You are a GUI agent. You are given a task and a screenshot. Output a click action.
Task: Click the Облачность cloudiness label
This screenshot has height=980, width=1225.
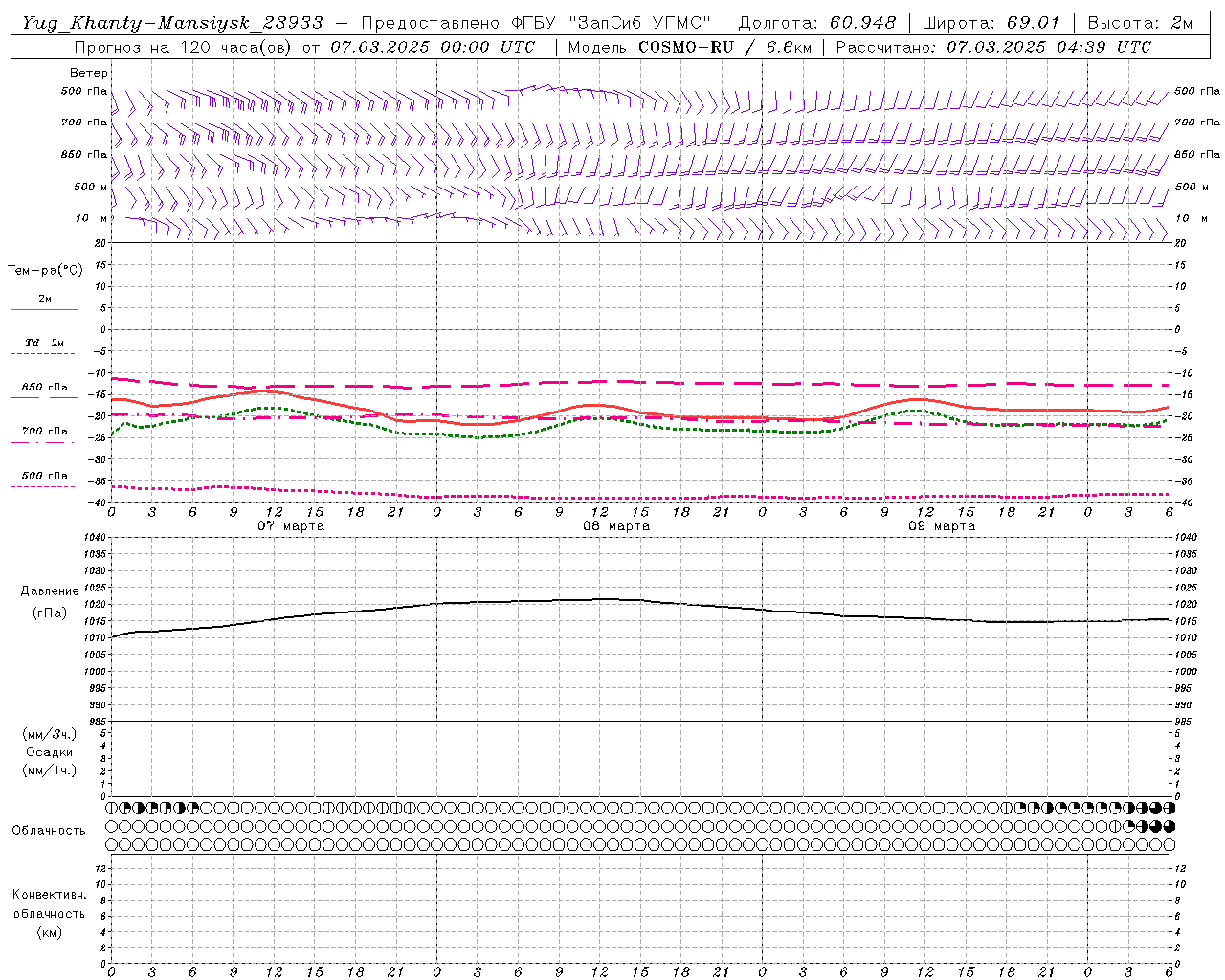49,831
